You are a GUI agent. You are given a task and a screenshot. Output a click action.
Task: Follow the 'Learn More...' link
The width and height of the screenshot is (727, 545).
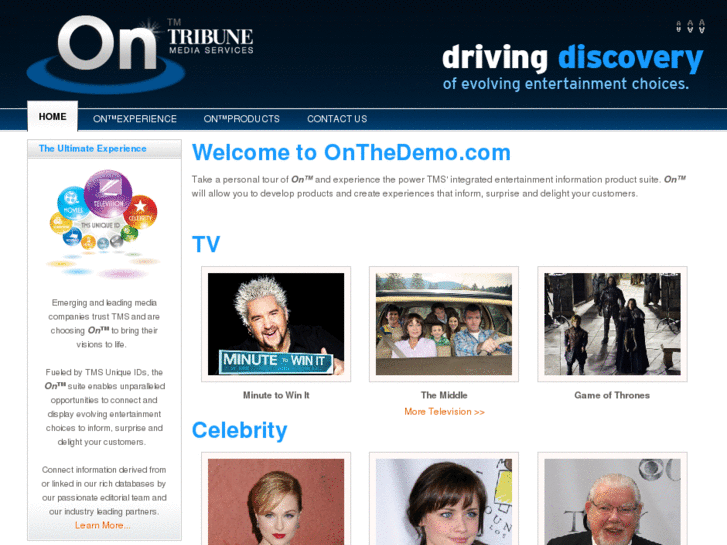click(102, 526)
